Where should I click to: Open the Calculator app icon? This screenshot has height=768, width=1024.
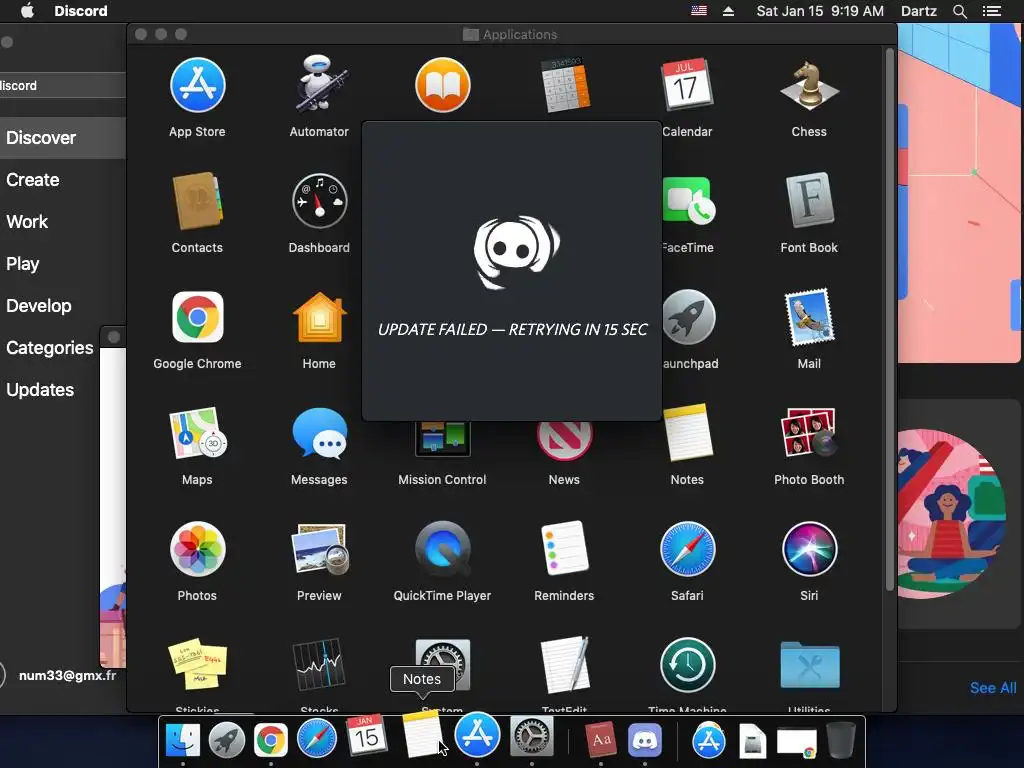click(565, 85)
